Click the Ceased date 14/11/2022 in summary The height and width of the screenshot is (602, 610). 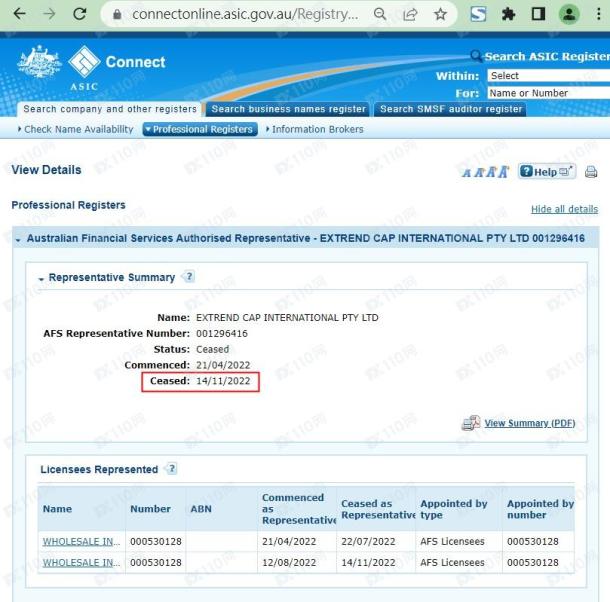click(223, 381)
